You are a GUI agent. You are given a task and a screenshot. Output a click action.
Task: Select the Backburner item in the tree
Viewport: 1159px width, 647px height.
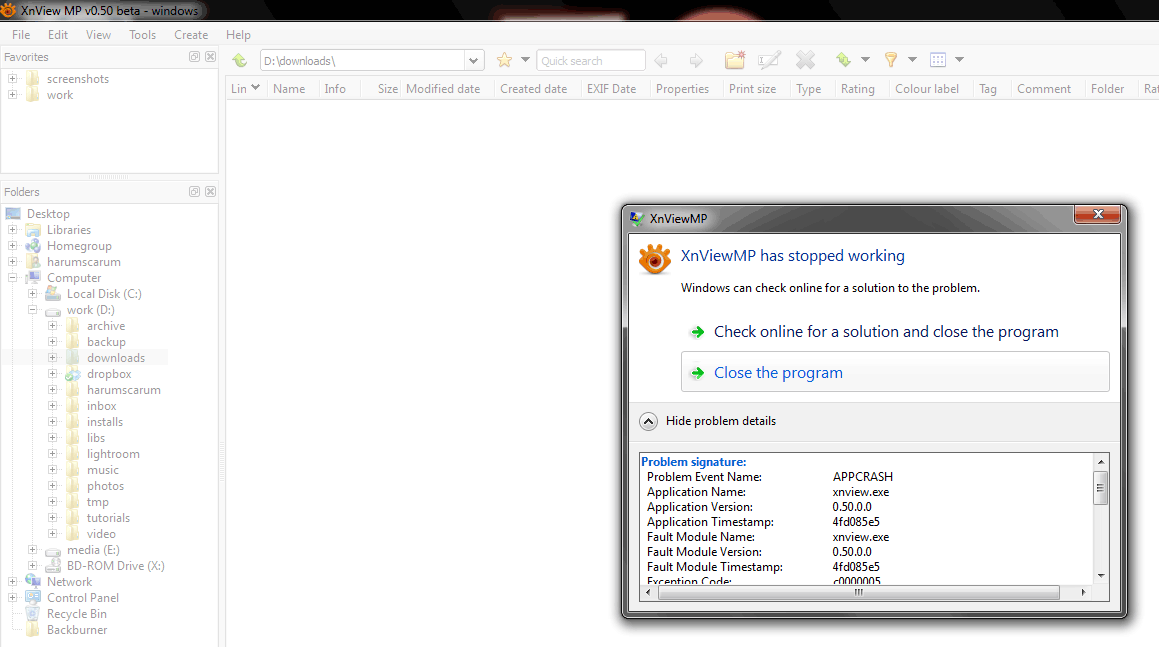pyautogui.click(x=77, y=630)
